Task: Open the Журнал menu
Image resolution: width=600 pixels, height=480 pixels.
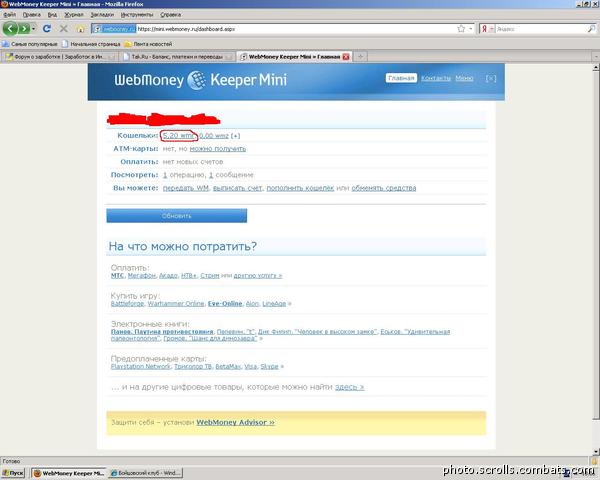Action: pyautogui.click(x=73, y=15)
